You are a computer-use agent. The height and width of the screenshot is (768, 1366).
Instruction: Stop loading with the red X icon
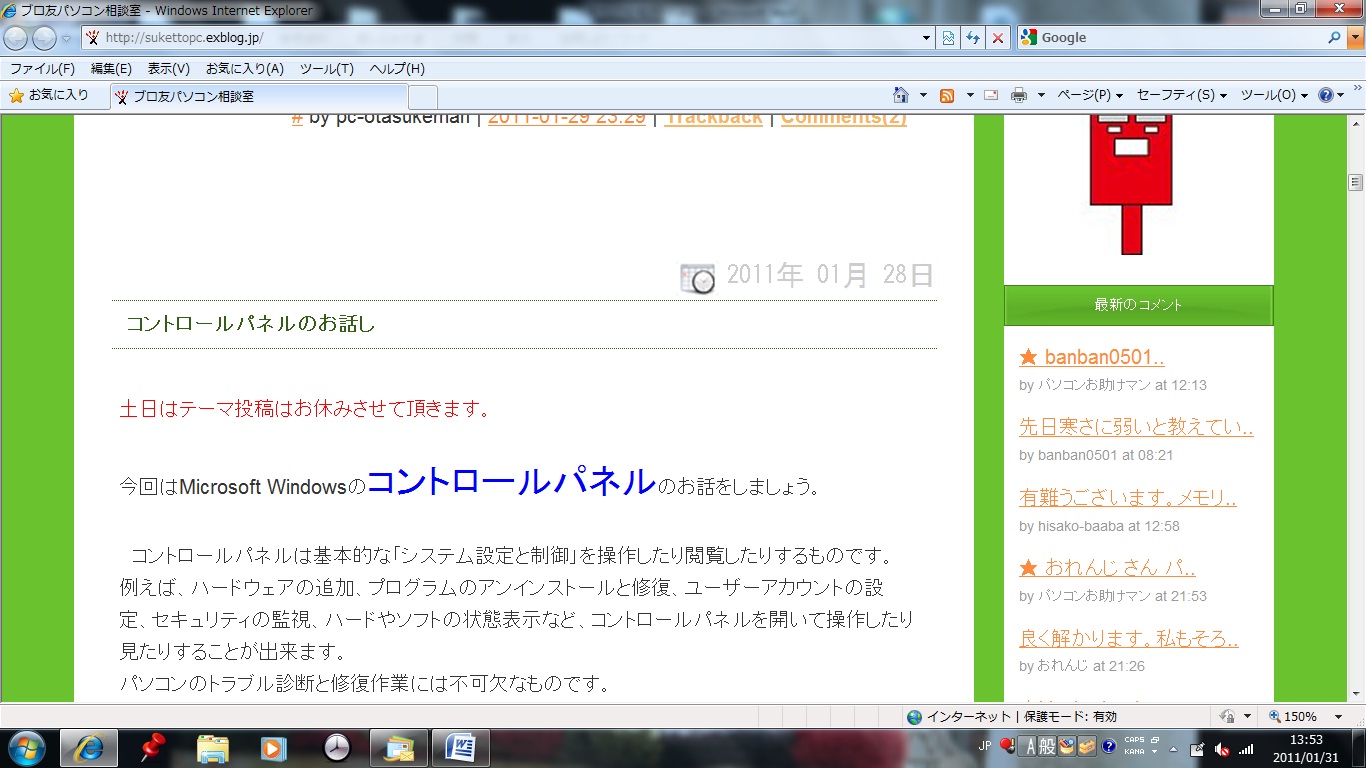pos(997,38)
